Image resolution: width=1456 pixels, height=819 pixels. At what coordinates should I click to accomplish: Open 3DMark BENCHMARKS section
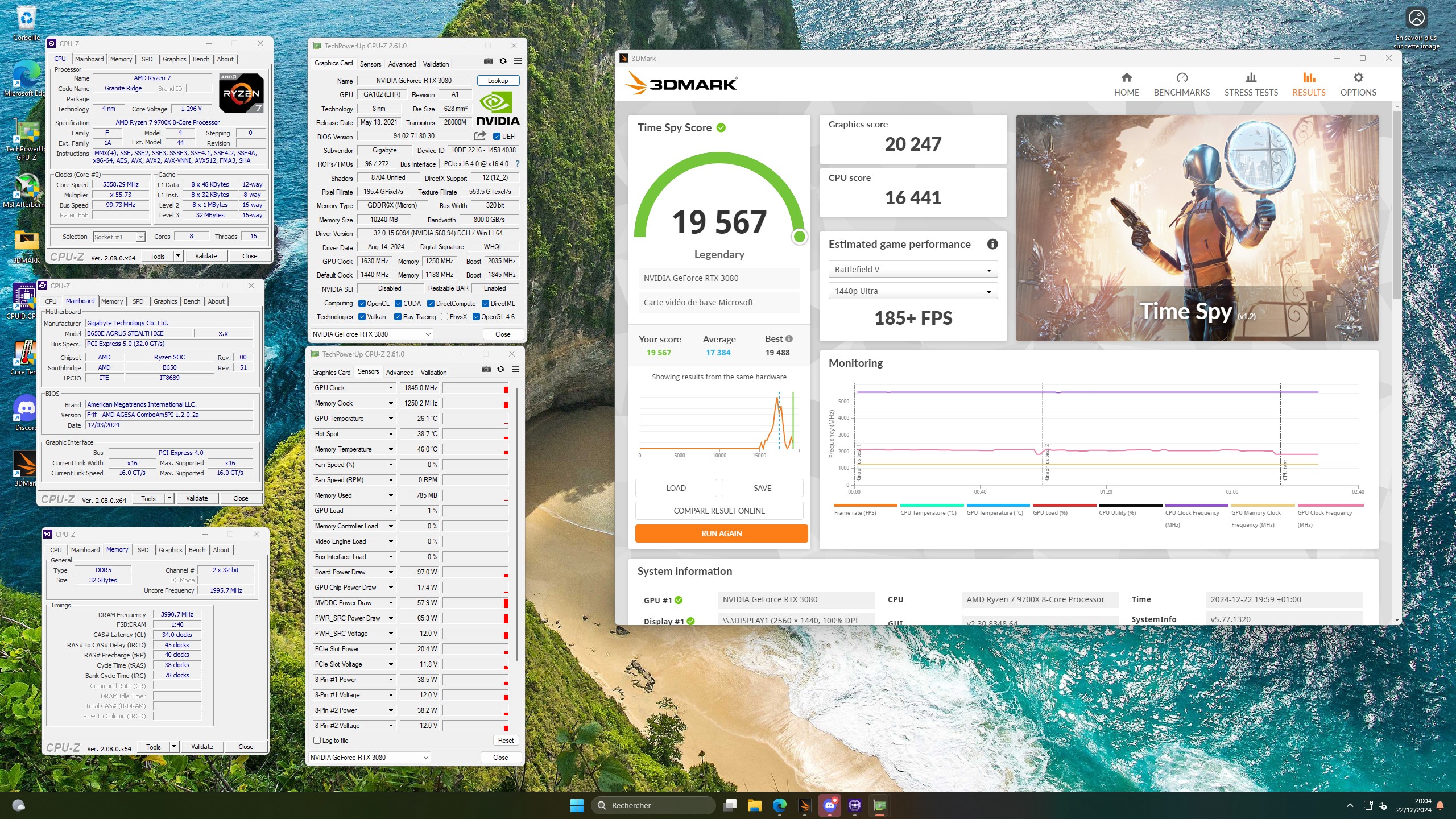[1181, 84]
